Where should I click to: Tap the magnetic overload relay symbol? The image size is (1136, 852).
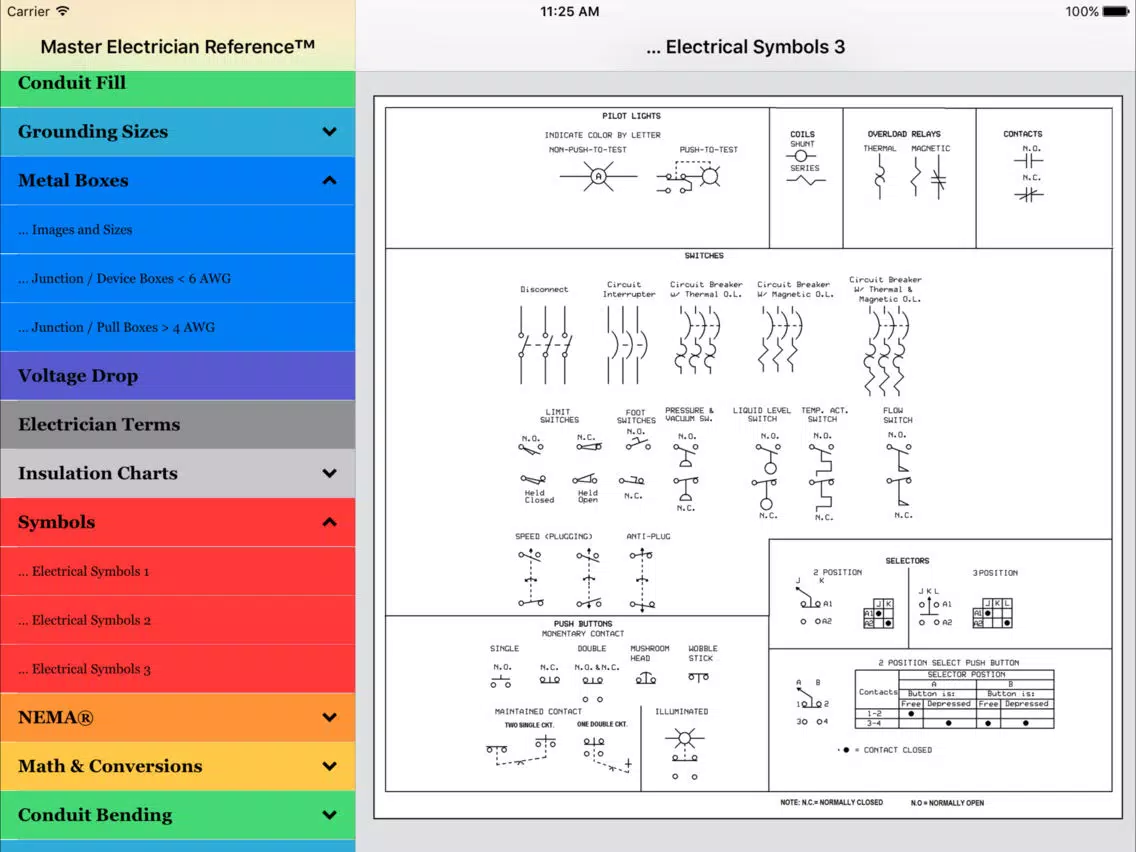point(929,178)
